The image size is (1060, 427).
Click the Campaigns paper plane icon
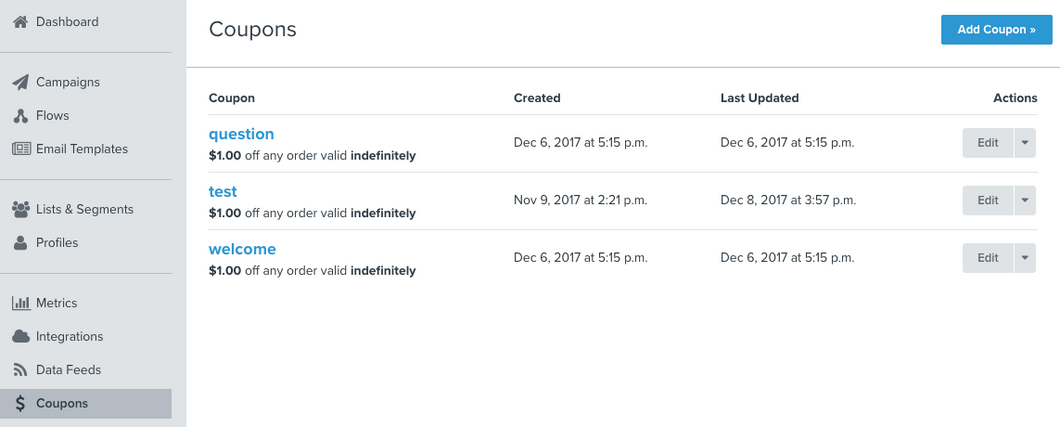[x=20, y=82]
